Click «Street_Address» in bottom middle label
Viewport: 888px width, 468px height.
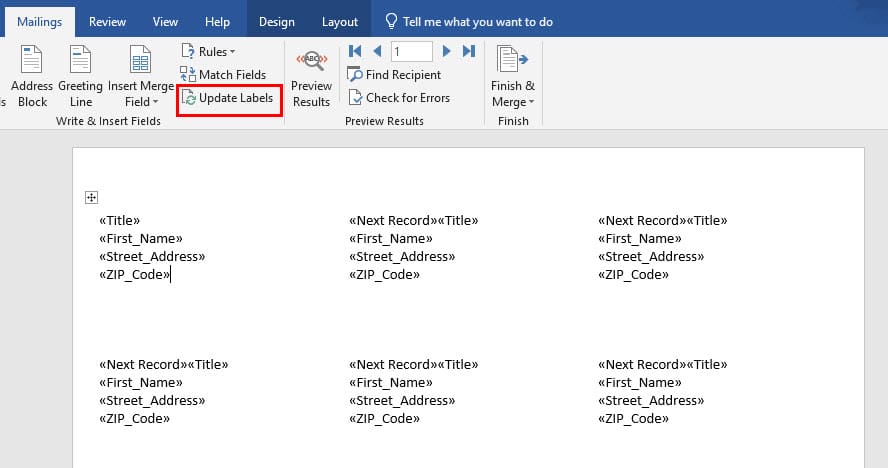[402, 401]
